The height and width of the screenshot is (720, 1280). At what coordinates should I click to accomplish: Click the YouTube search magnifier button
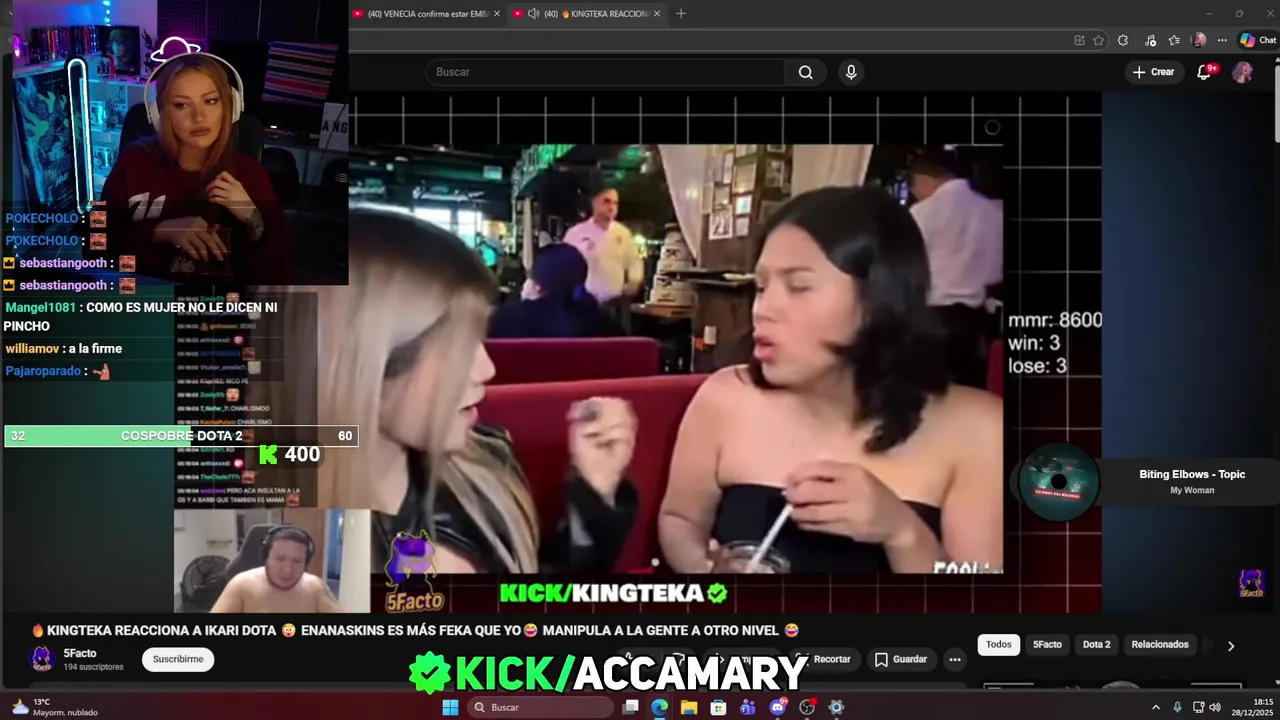pyautogui.click(x=805, y=72)
